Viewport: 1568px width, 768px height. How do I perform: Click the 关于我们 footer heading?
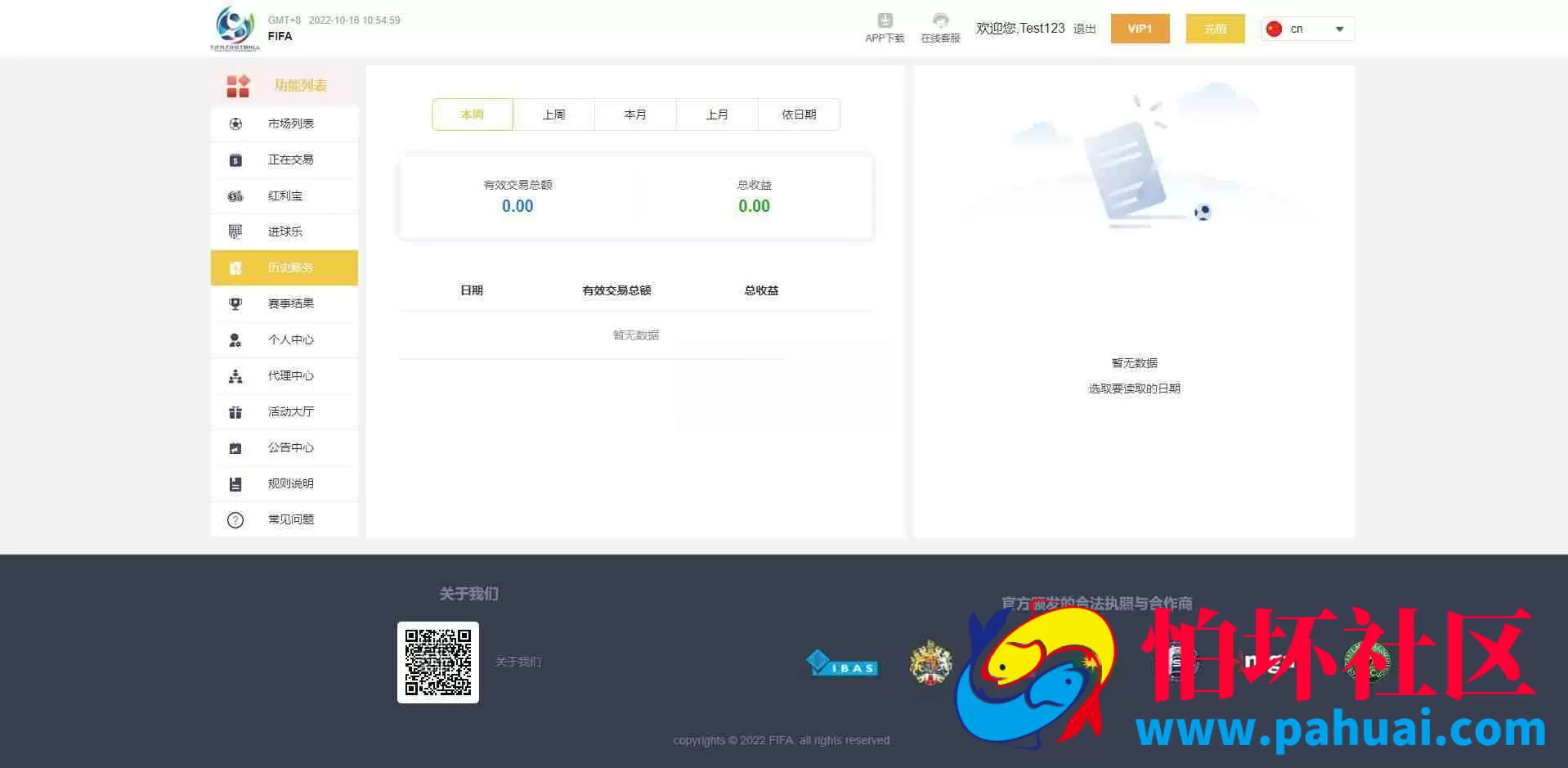(468, 594)
